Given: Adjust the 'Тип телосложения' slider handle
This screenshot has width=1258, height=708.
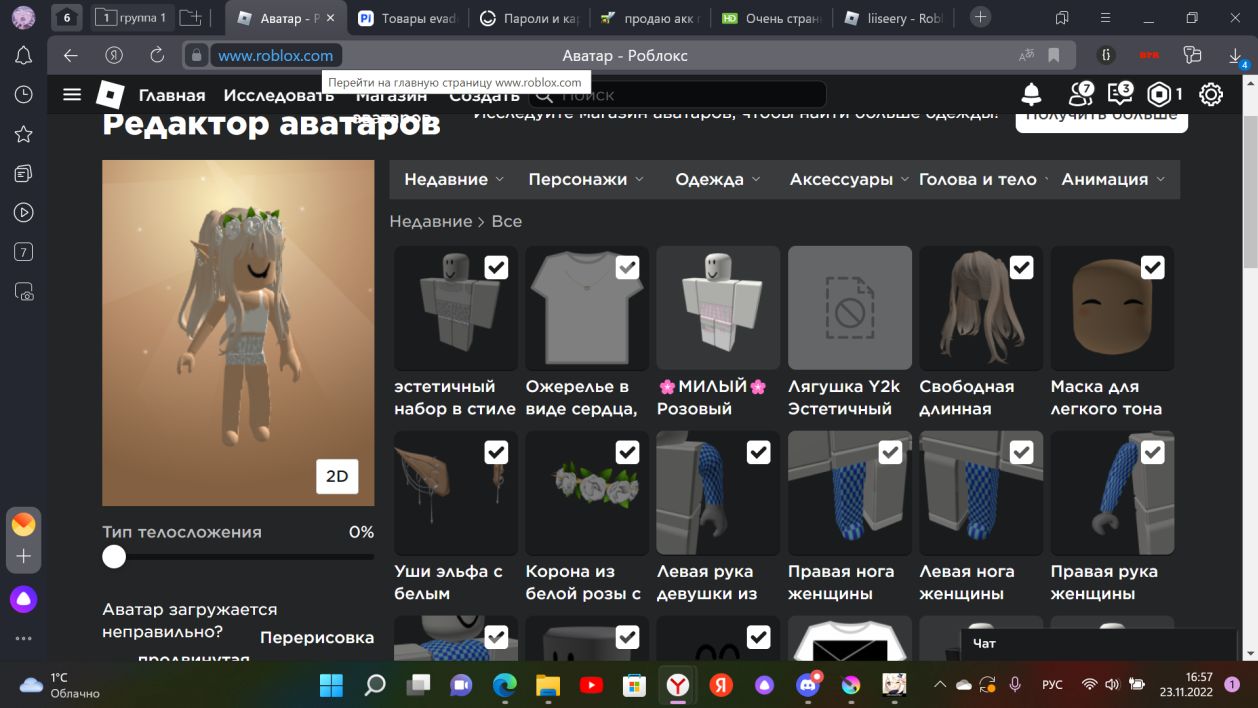Looking at the screenshot, I should click(114, 557).
